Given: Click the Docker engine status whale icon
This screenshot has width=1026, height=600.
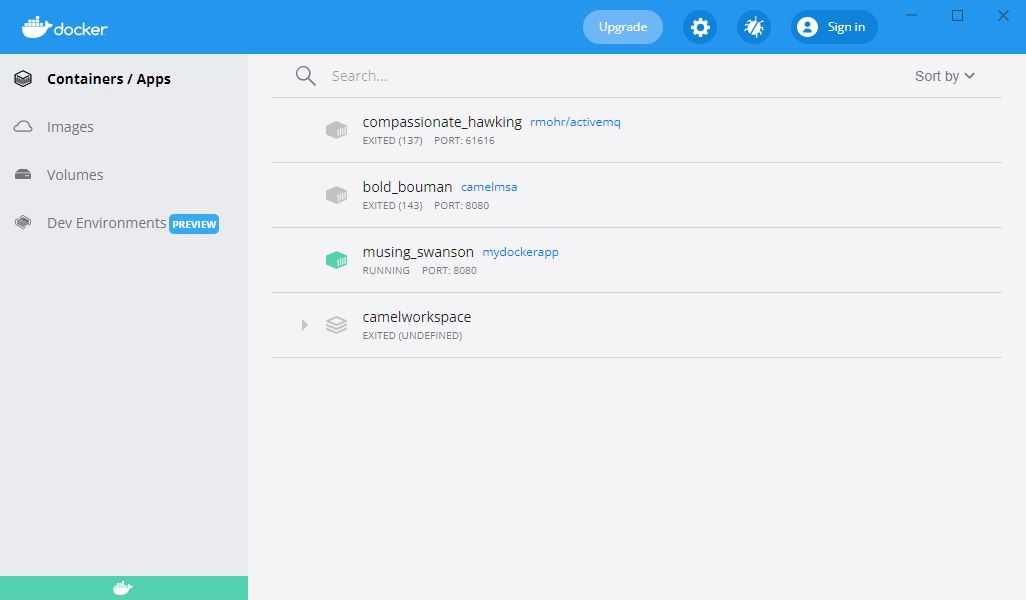Looking at the screenshot, I should coord(123,588).
